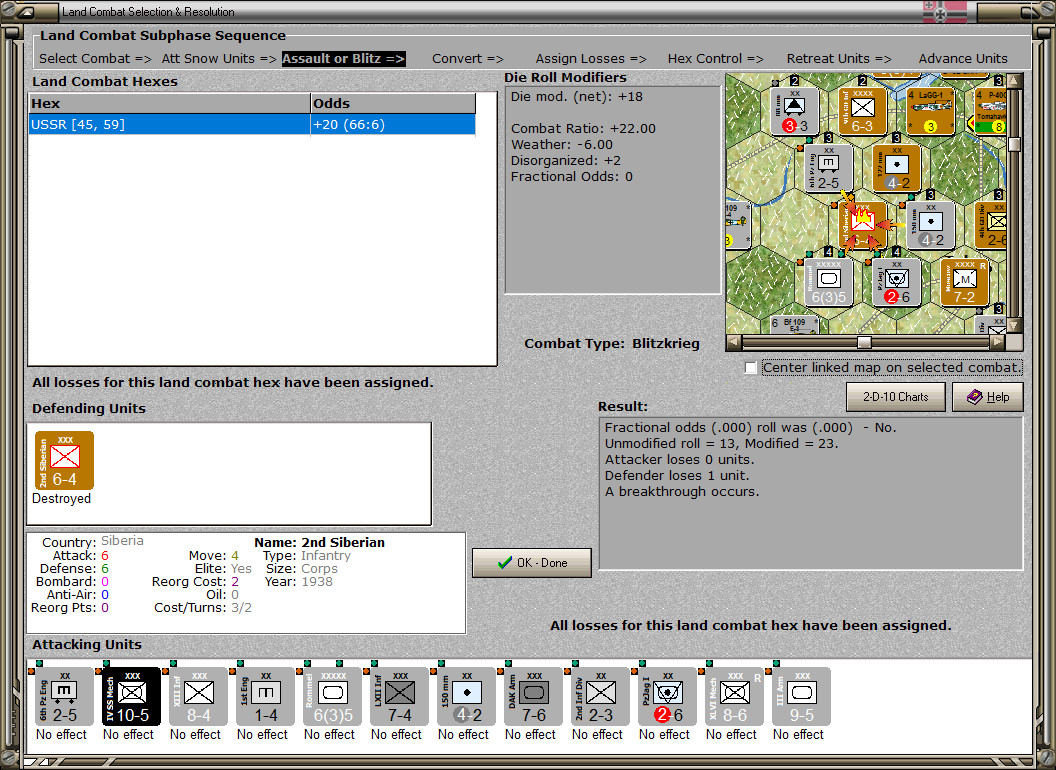
Task: Select the 150 mm 4-2 artillery attacking unit
Action: coord(466,696)
